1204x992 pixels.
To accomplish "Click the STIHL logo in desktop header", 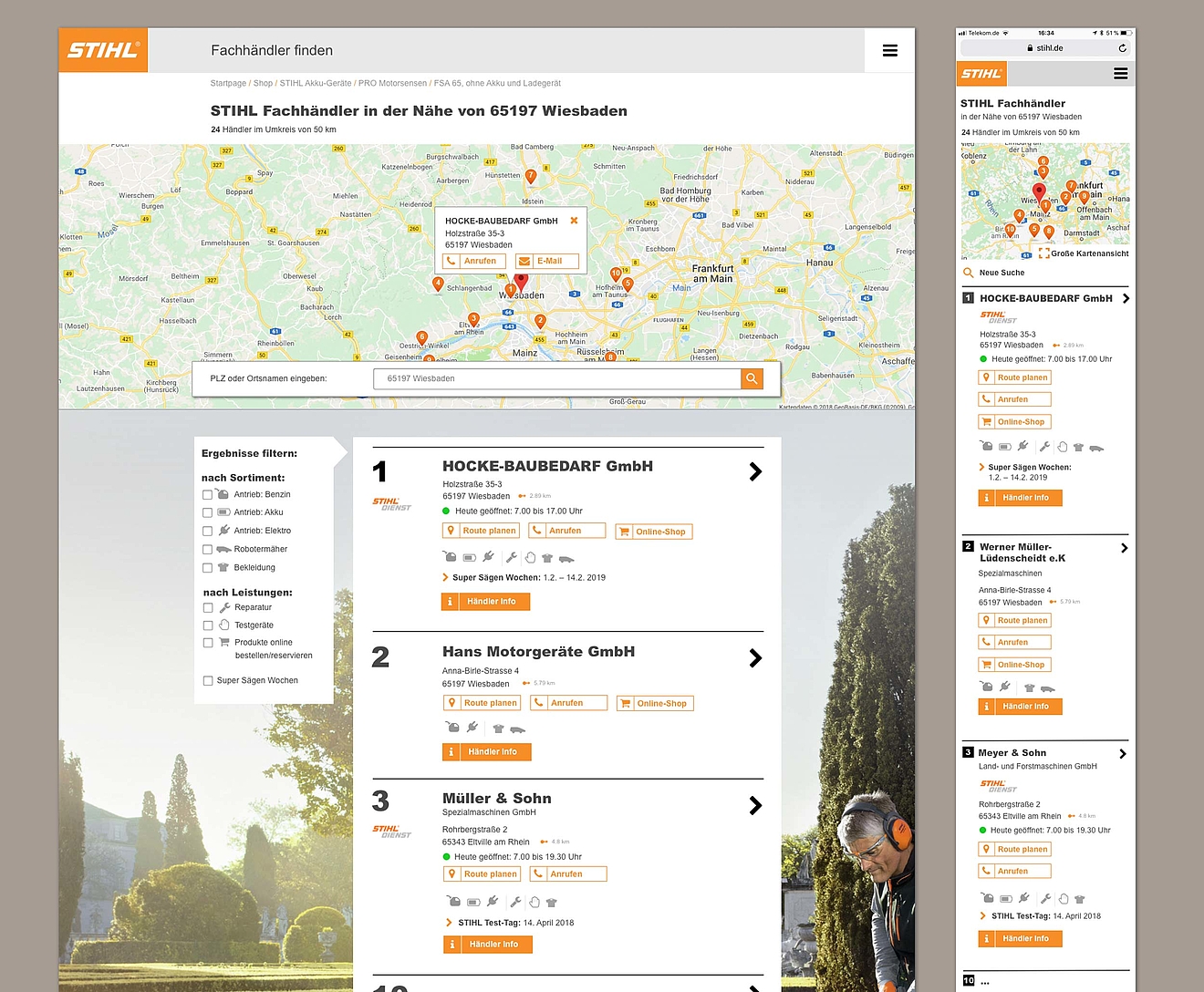I will pos(103,50).
